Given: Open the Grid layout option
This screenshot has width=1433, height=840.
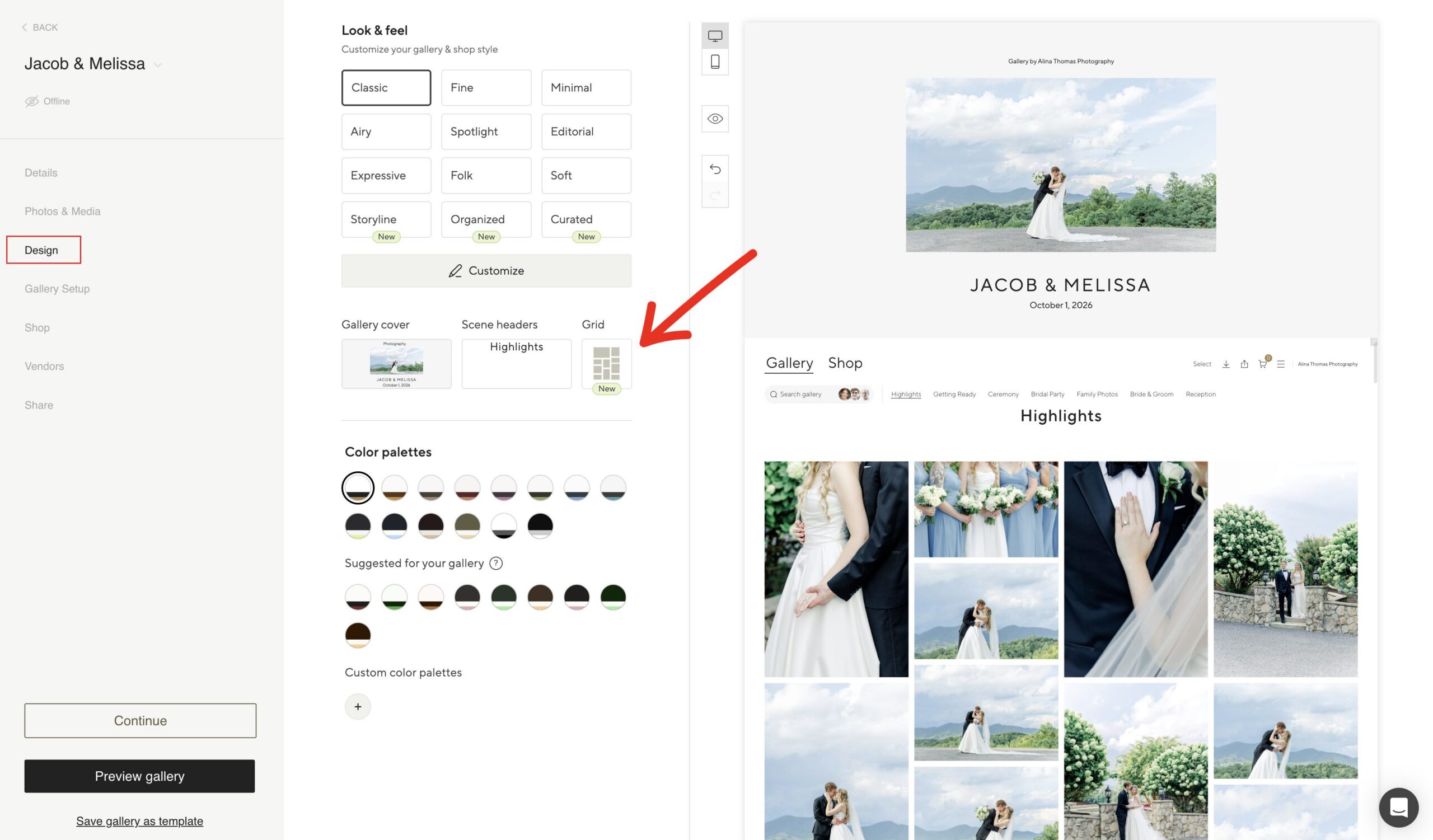Looking at the screenshot, I should point(606,364).
